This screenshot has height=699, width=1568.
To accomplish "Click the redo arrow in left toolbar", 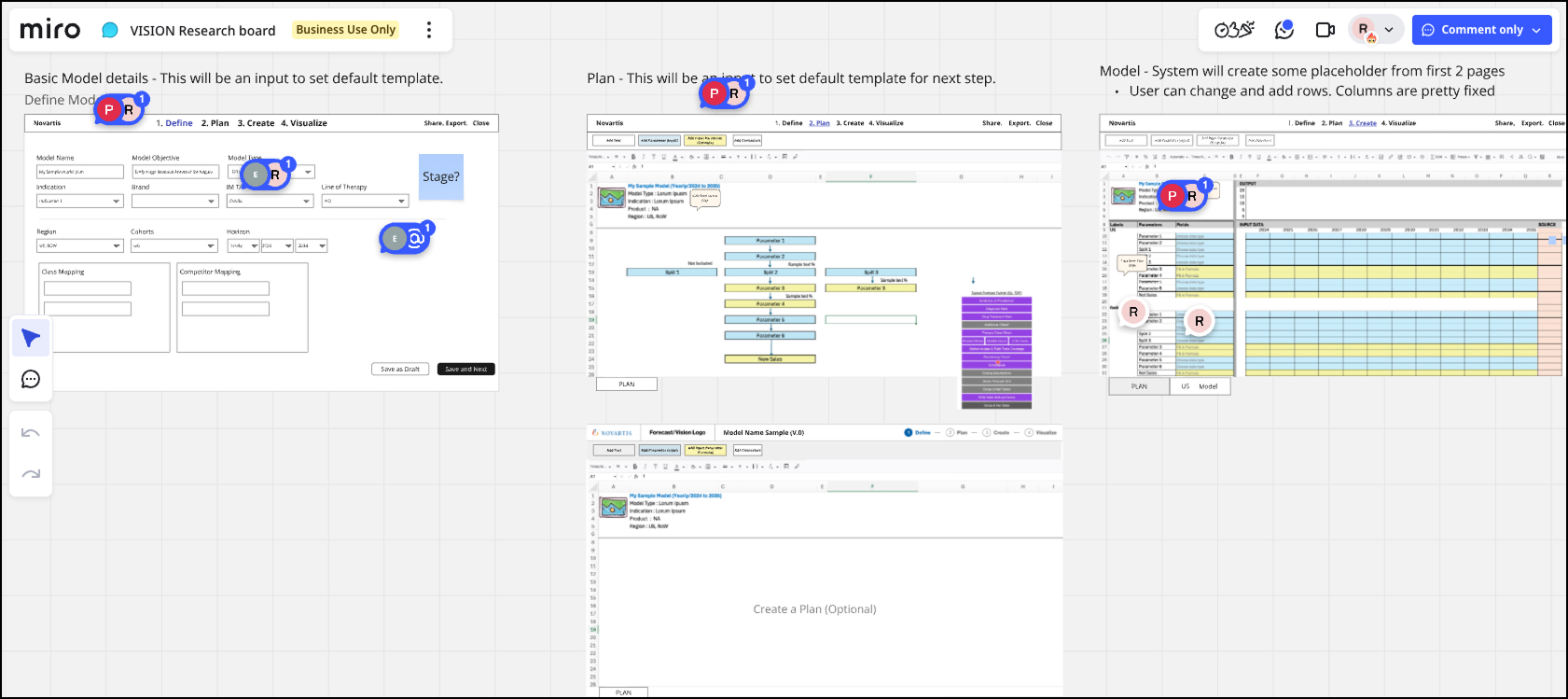I will tap(31, 474).
